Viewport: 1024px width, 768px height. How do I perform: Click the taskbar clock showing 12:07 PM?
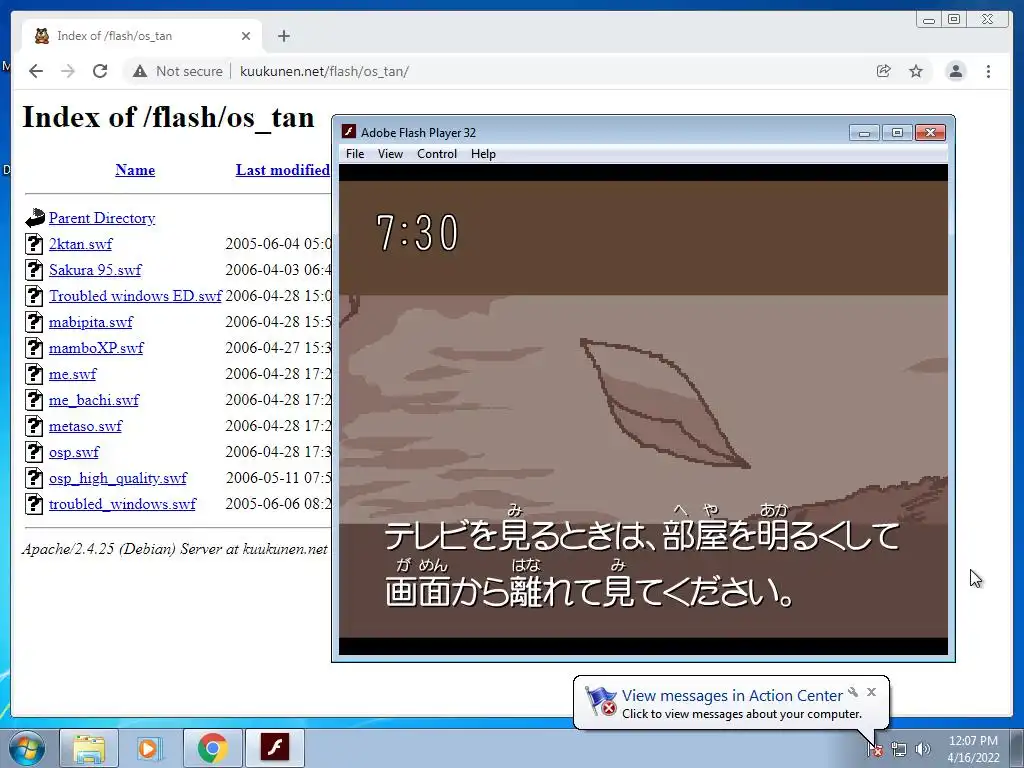(973, 749)
